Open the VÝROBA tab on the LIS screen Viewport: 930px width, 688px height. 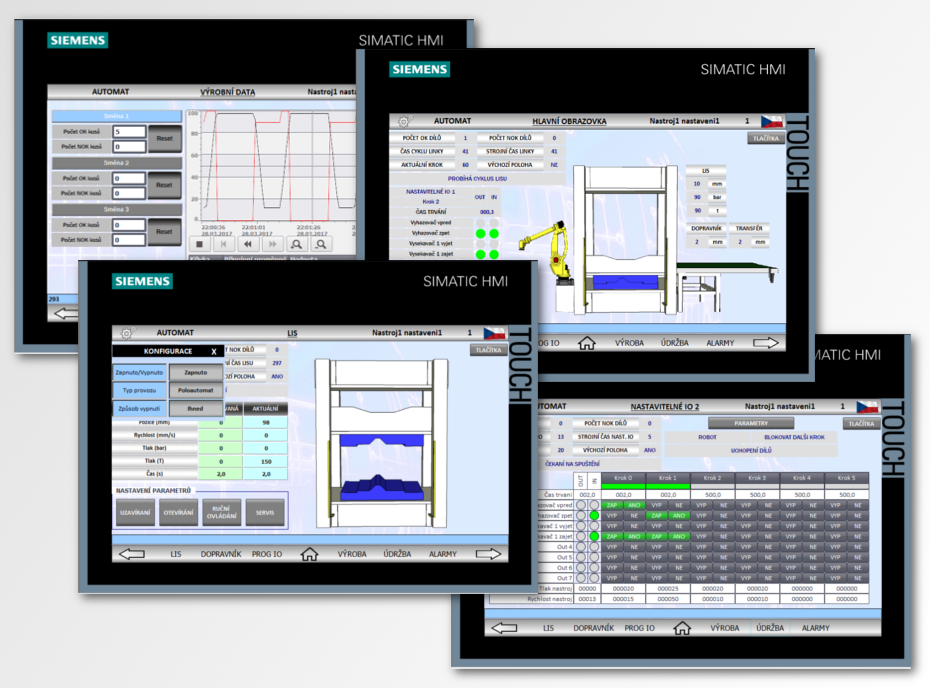[x=351, y=554]
